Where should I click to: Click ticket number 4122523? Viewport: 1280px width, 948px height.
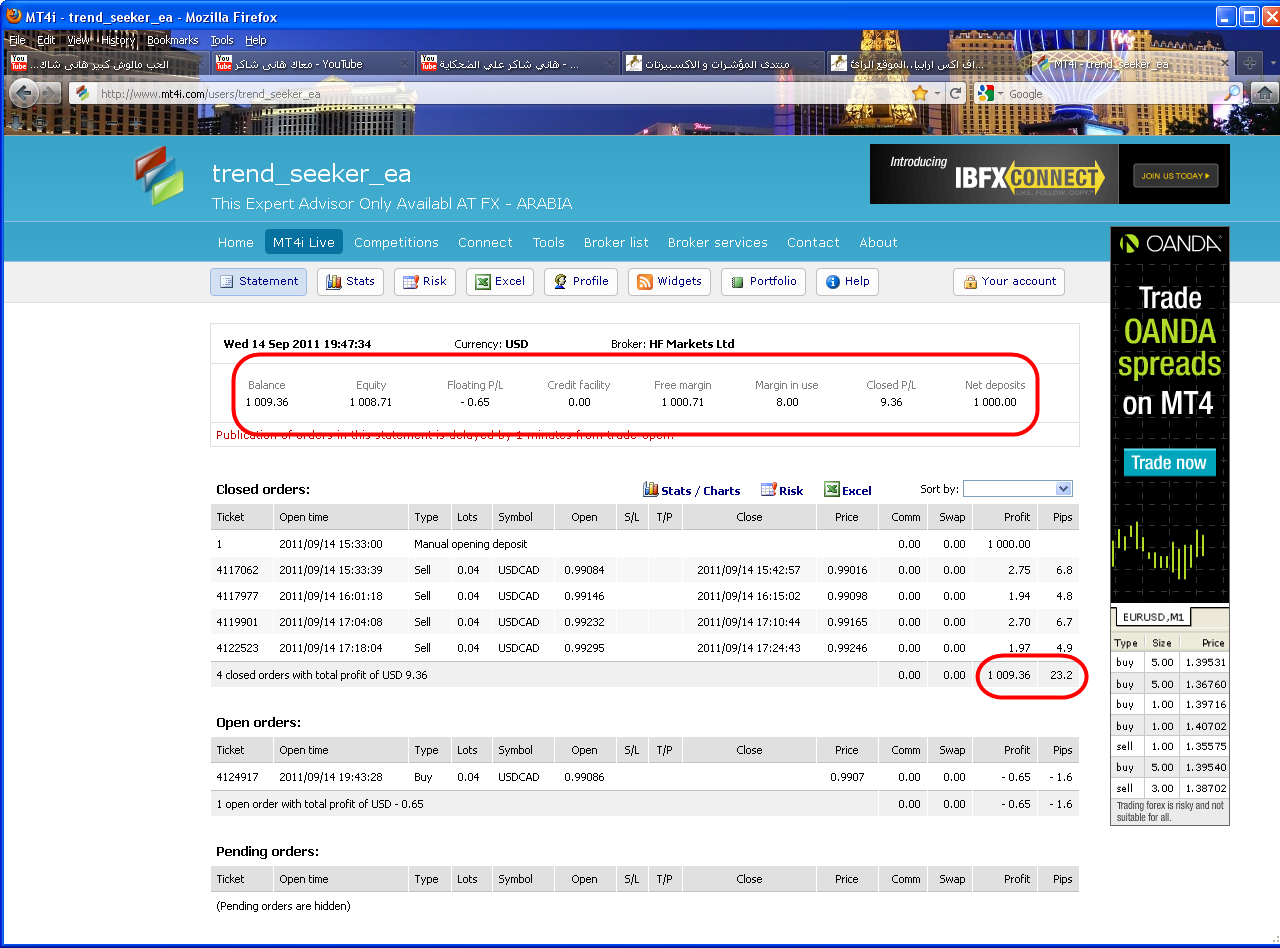[237, 648]
